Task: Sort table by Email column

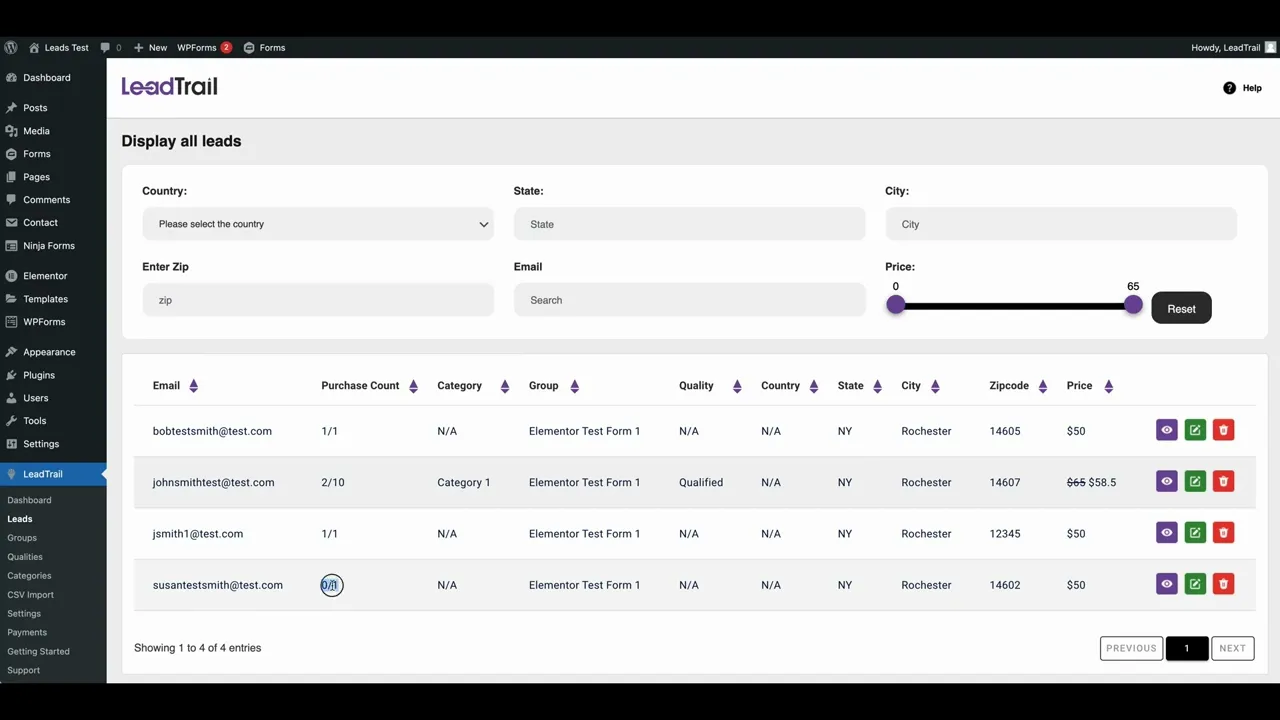Action: point(193,386)
